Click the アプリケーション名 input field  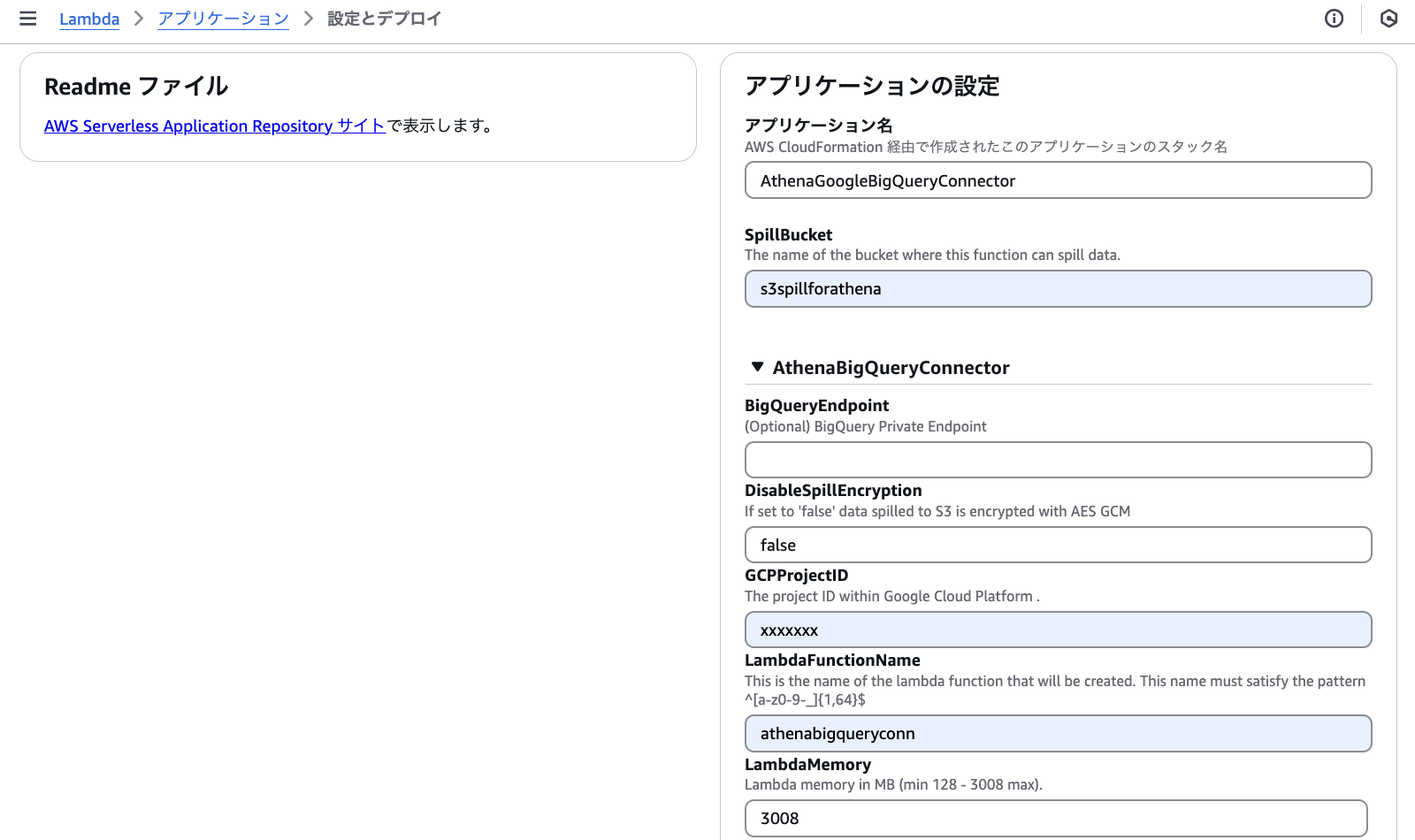[1058, 180]
